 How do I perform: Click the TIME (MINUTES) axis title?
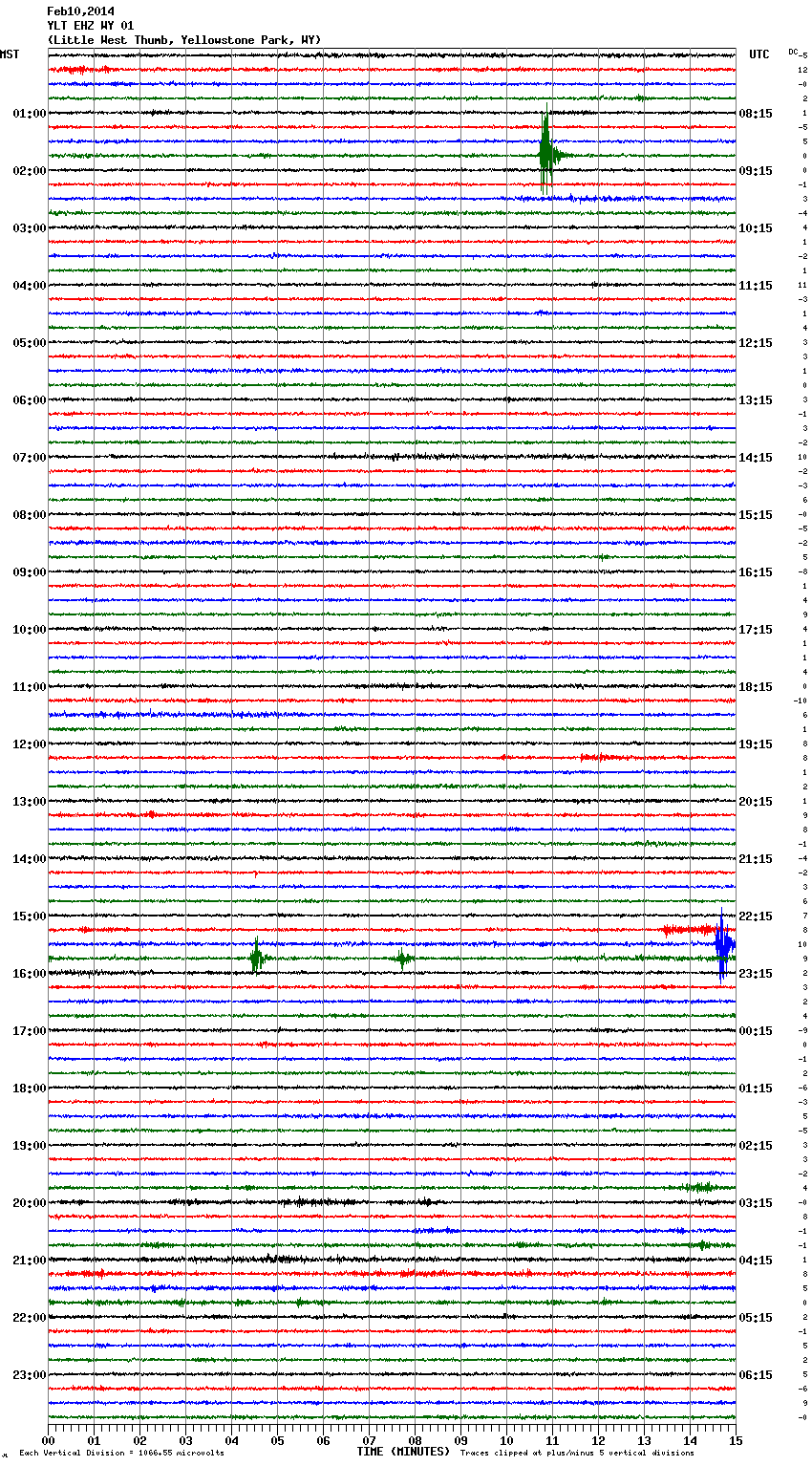403,1452
